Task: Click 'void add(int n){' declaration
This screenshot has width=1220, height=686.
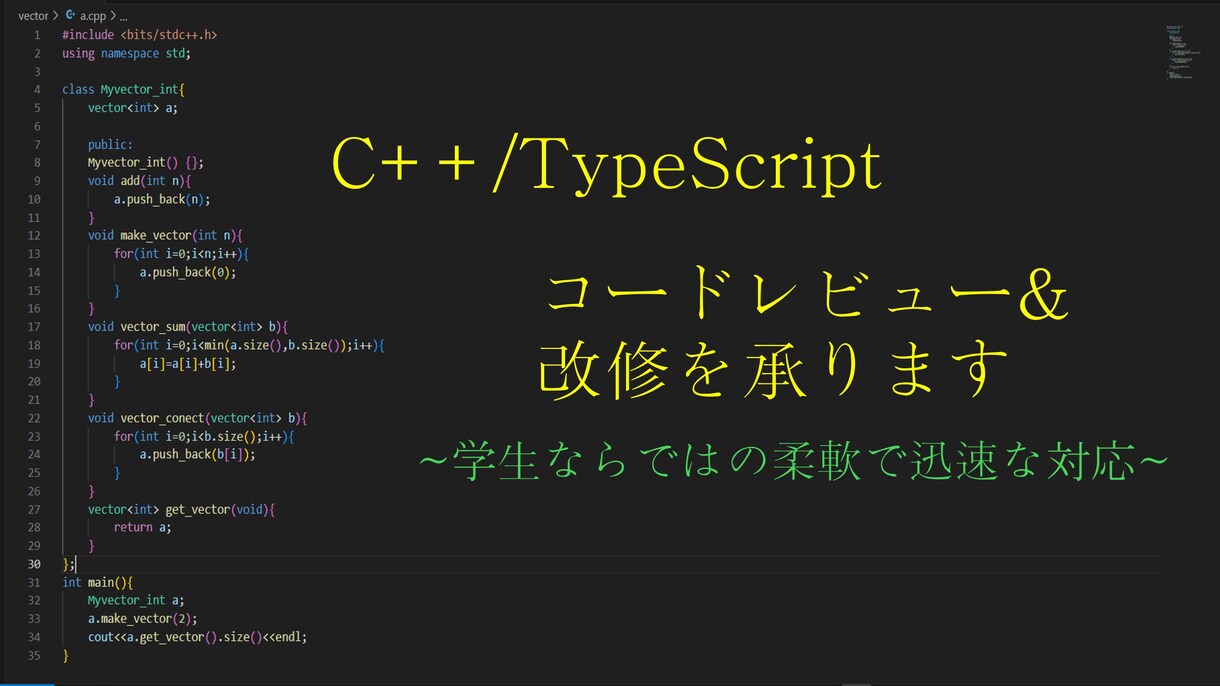Action: click(x=139, y=180)
